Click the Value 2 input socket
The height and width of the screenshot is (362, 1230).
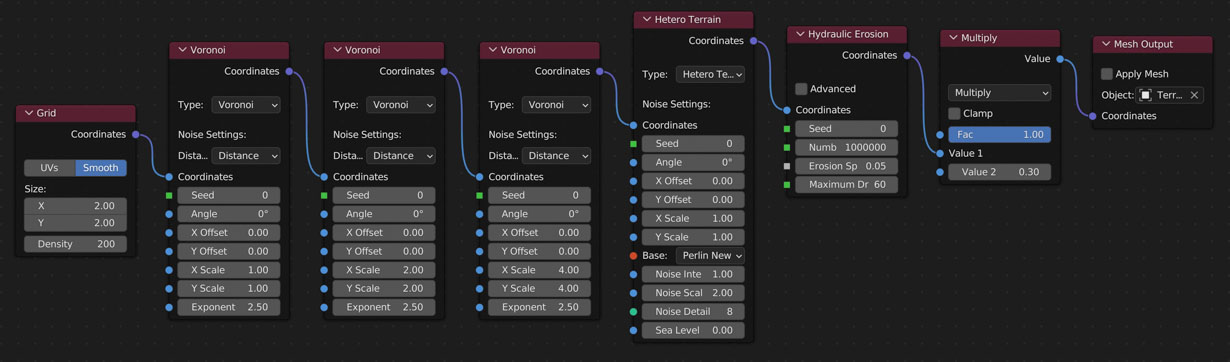(x=940, y=172)
